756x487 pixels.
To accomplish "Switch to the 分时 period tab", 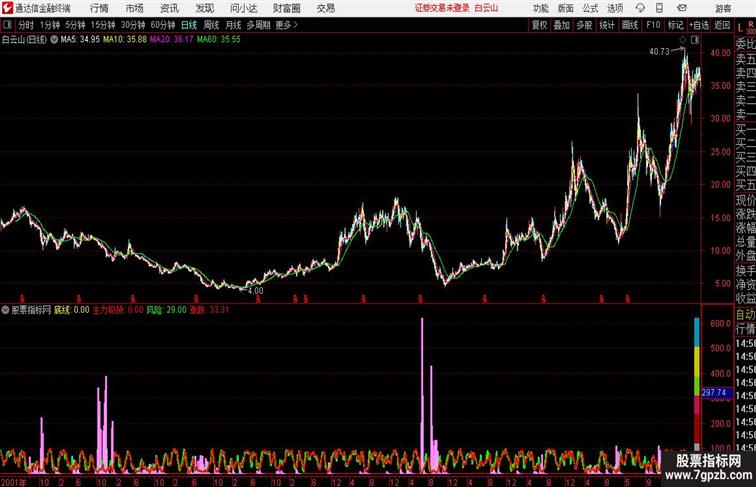I will click(26, 25).
